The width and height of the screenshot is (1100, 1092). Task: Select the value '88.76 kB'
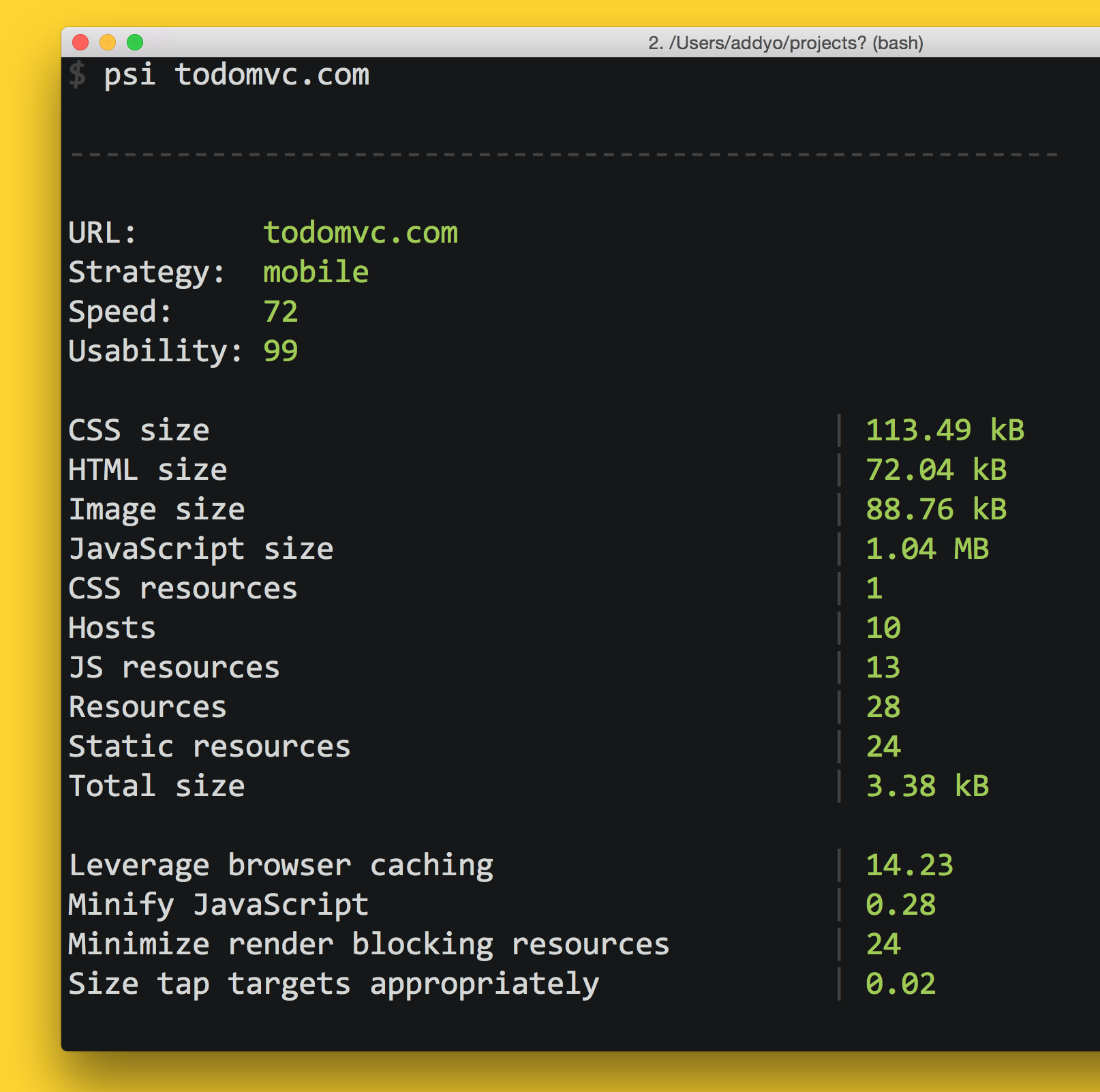[x=936, y=510]
